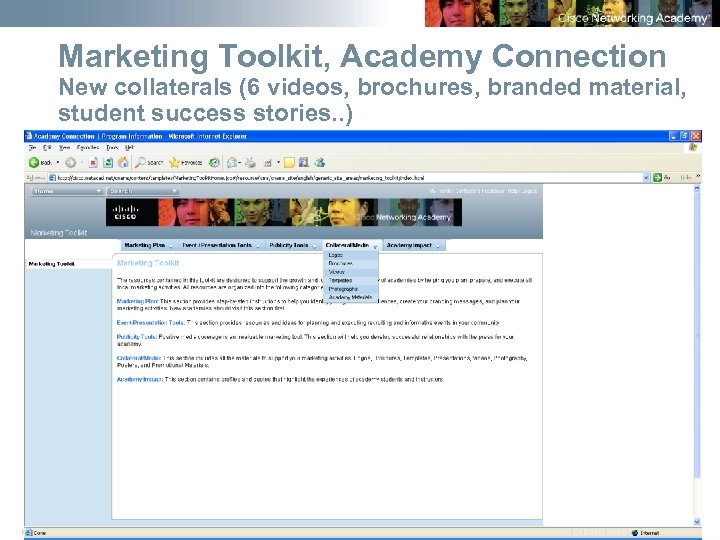Image resolution: width=720 pixels, height=540 pixels.
Task: Open the Marketing Plan tab
Action: click(x=148, y=245)
